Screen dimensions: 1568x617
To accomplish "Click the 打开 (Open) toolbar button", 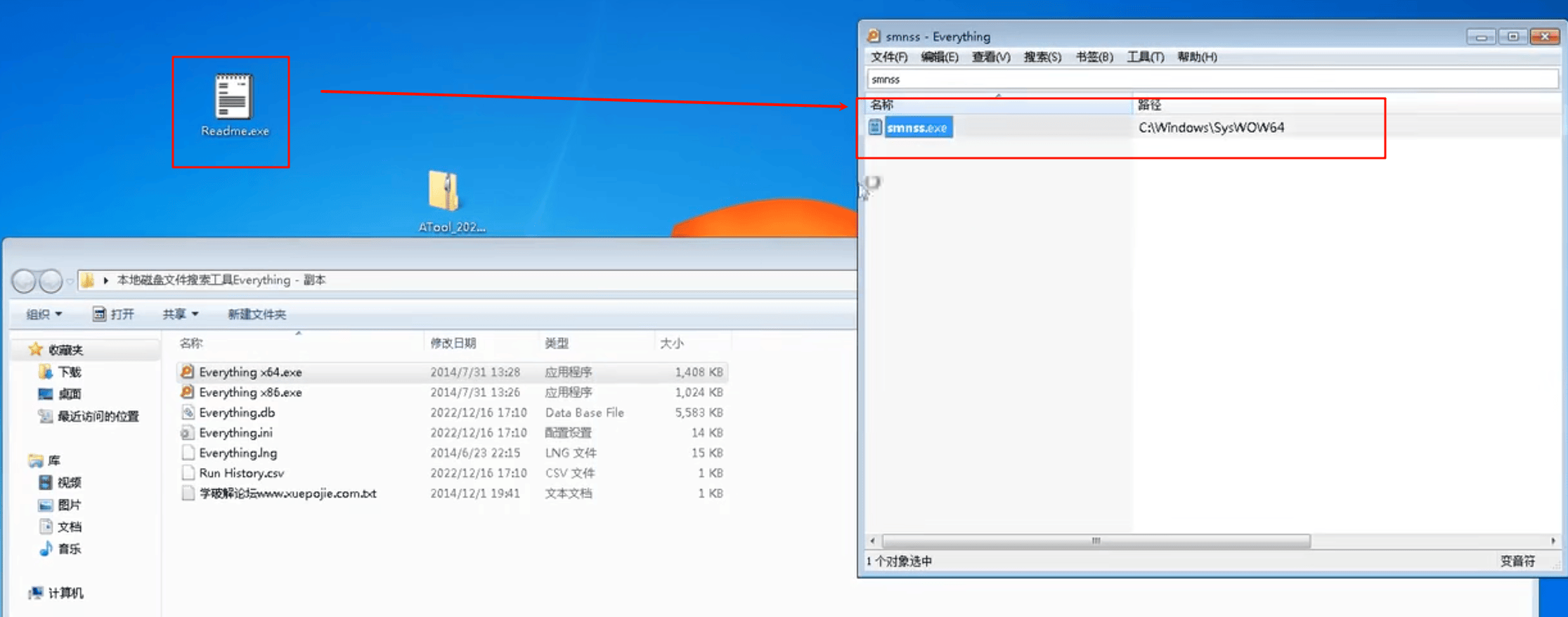I will pyautogui.click(x=113, y=314).
